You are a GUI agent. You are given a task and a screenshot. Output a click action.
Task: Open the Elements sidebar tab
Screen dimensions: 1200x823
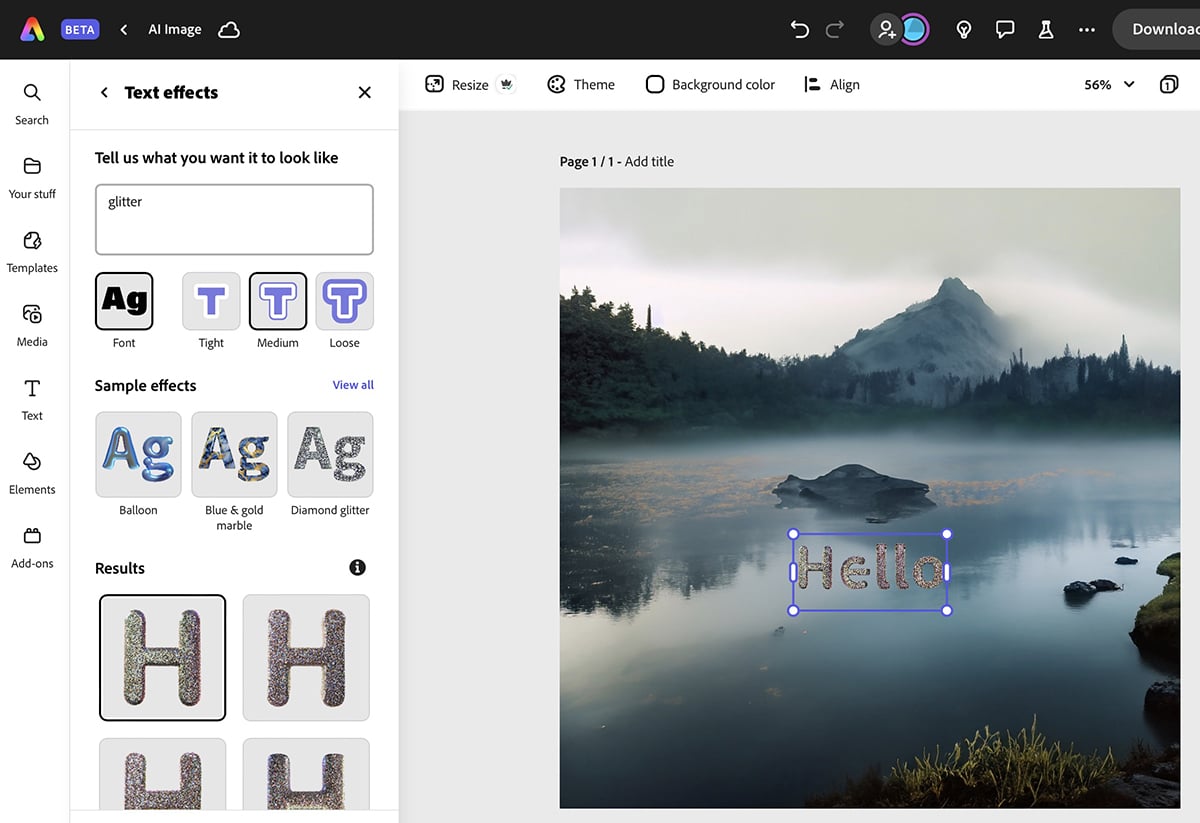click(32, 473)
